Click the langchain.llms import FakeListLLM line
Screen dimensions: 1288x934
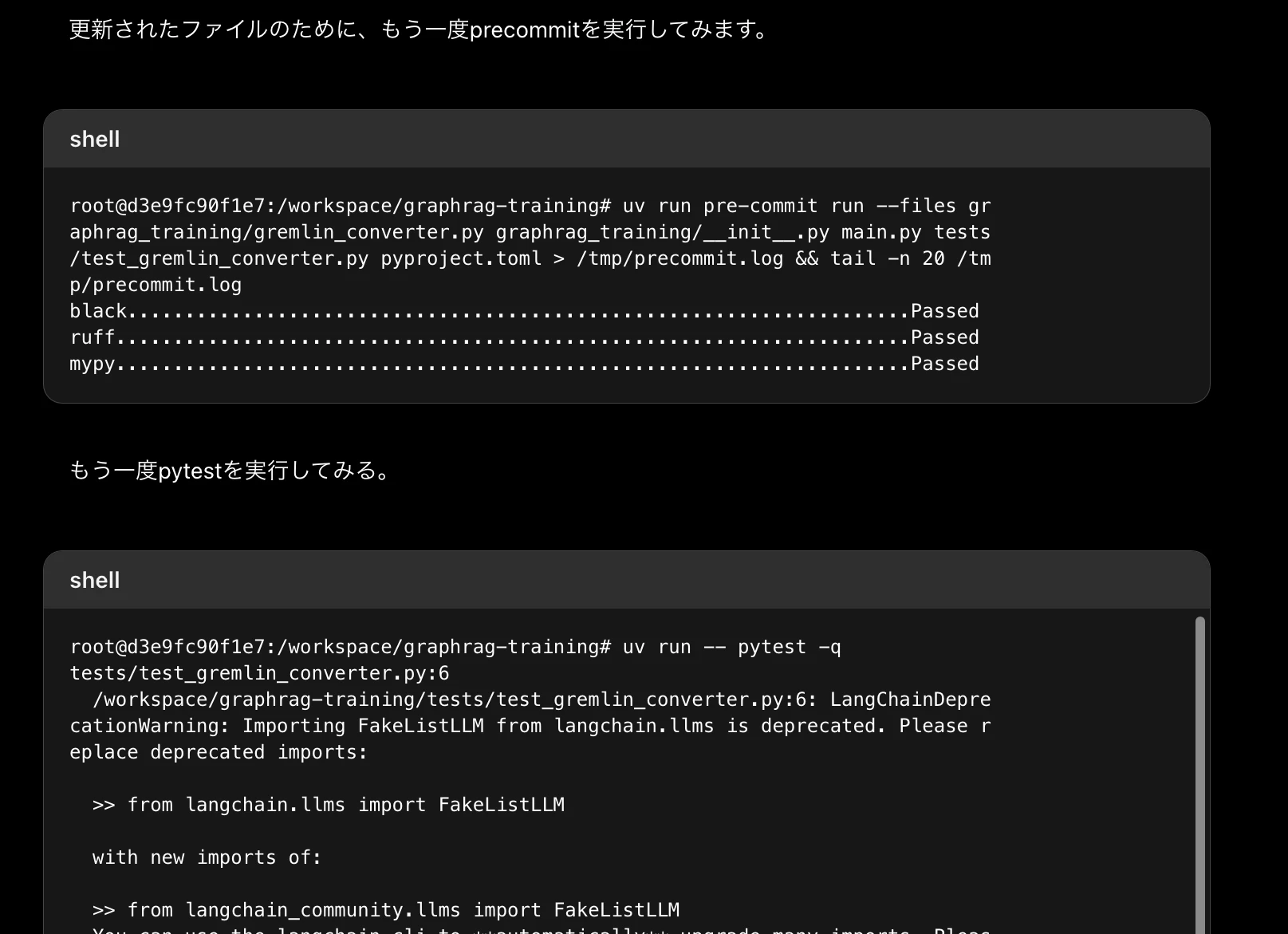coord(329,805)
